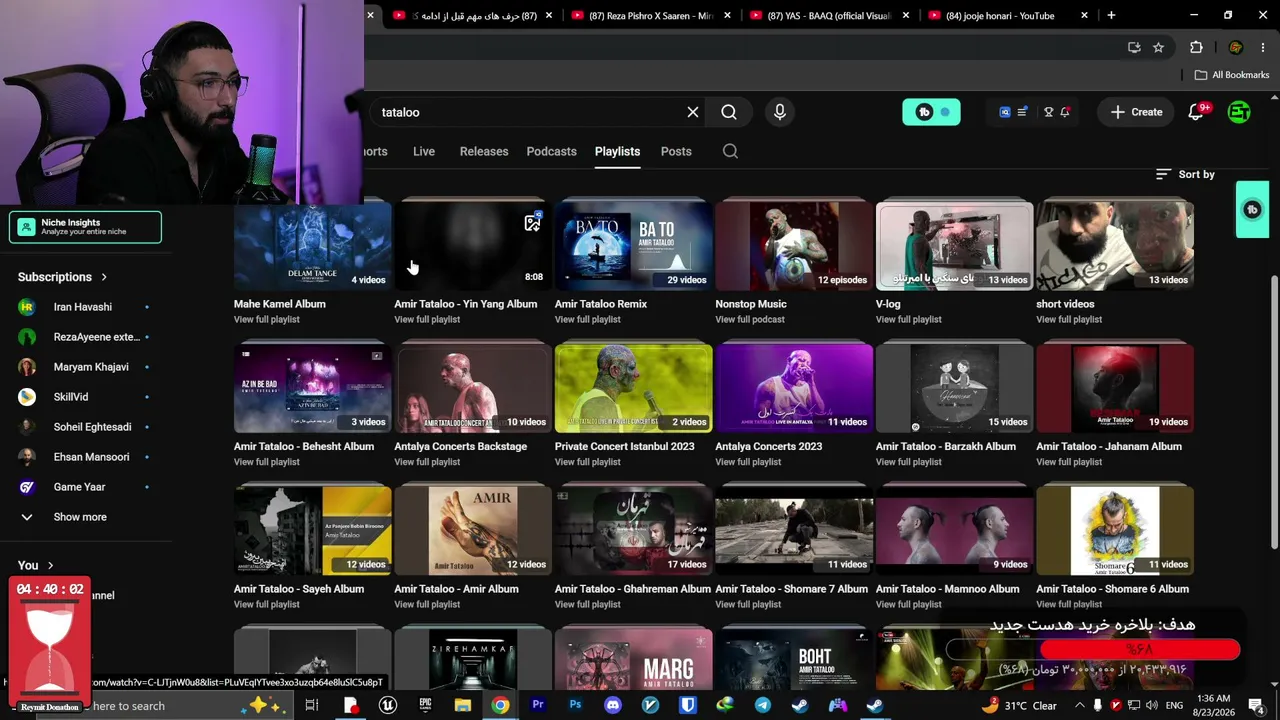Open the TubeBuddy extension button
Viewport: 1280px width, 720px height.
click(x=931, y=112)
